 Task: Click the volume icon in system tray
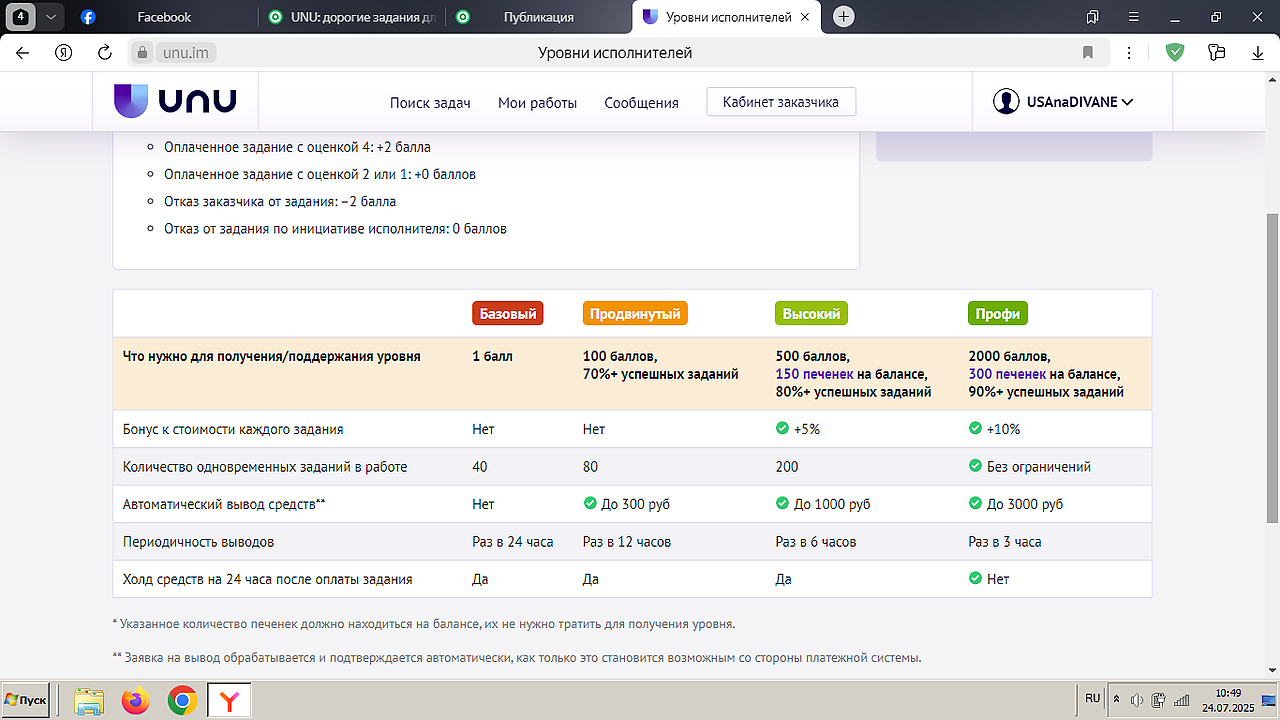point(1136,700)
